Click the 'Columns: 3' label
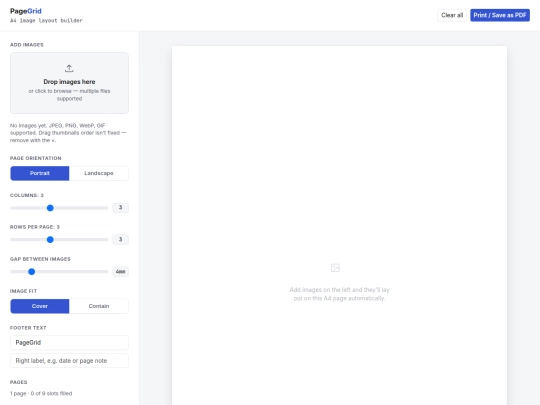540x405 pixels. 27,195
